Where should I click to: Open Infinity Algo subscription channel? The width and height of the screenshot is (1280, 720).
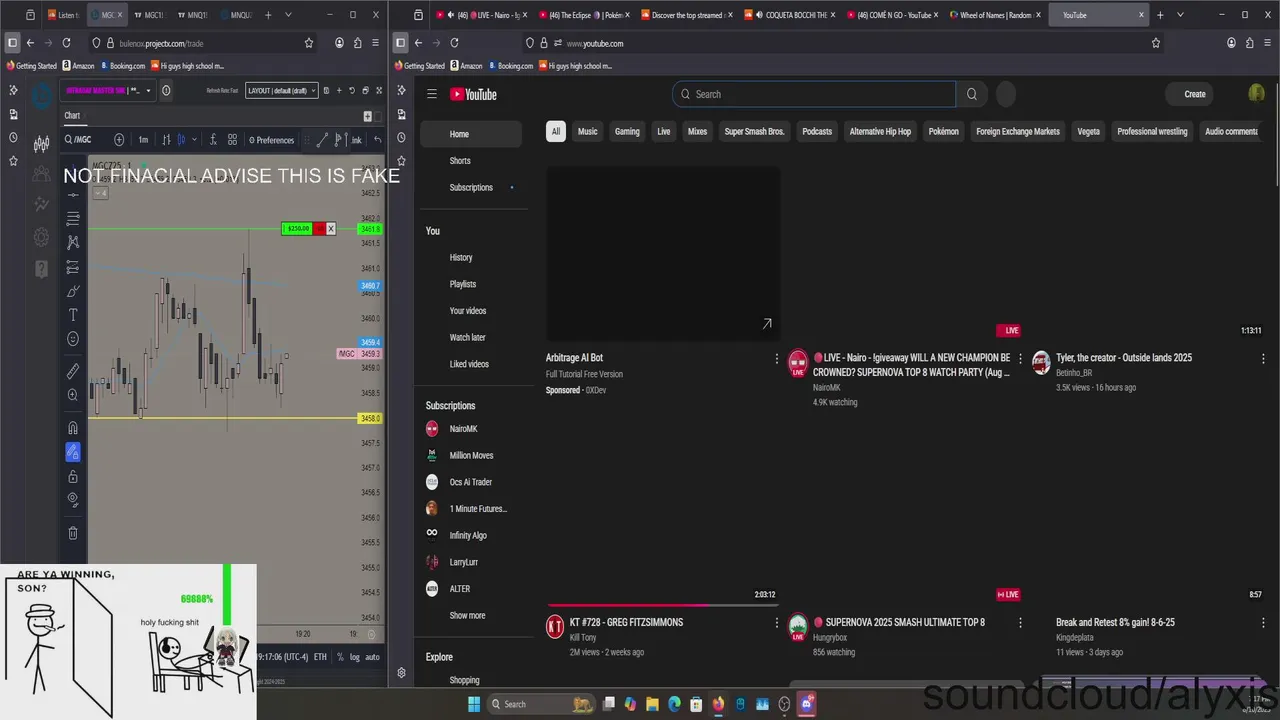tap(471, 536)
